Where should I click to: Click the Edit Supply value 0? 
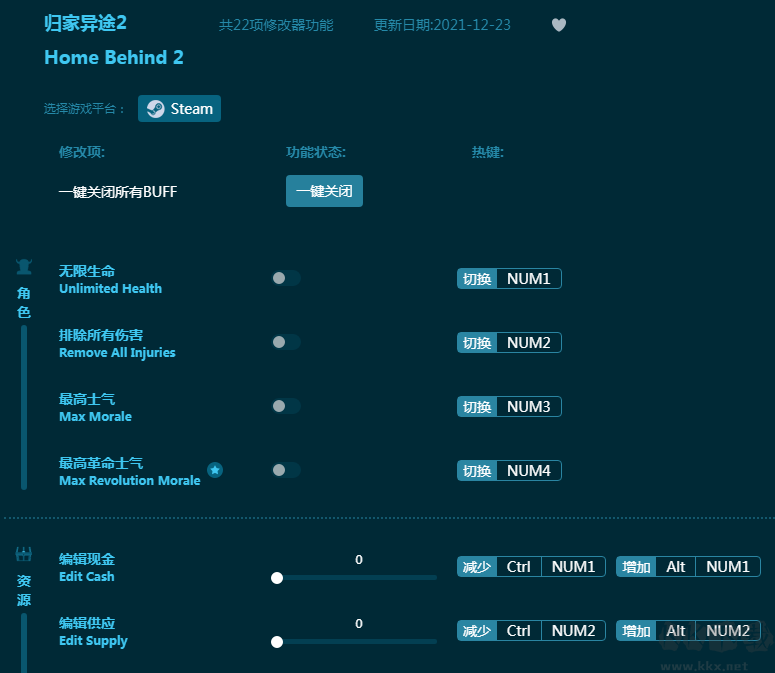click(359, 624)
